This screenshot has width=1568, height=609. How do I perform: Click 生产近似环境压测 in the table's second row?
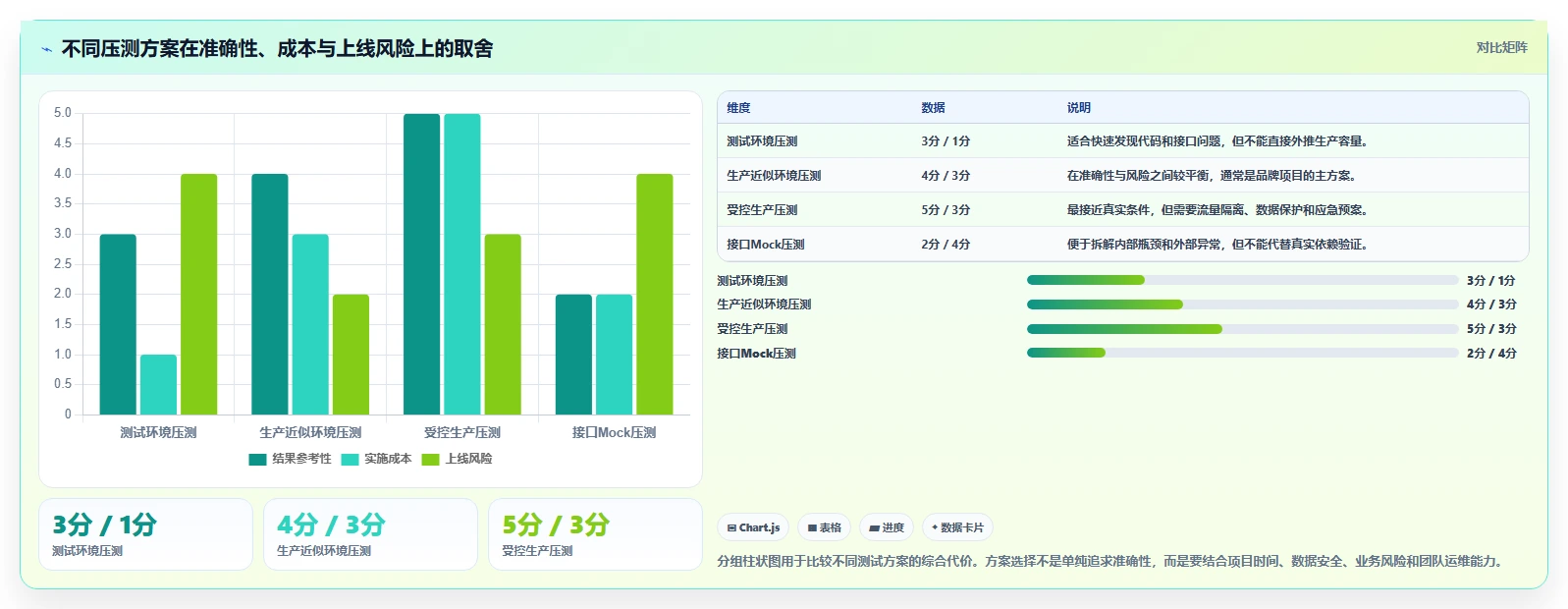click(774, 176)
